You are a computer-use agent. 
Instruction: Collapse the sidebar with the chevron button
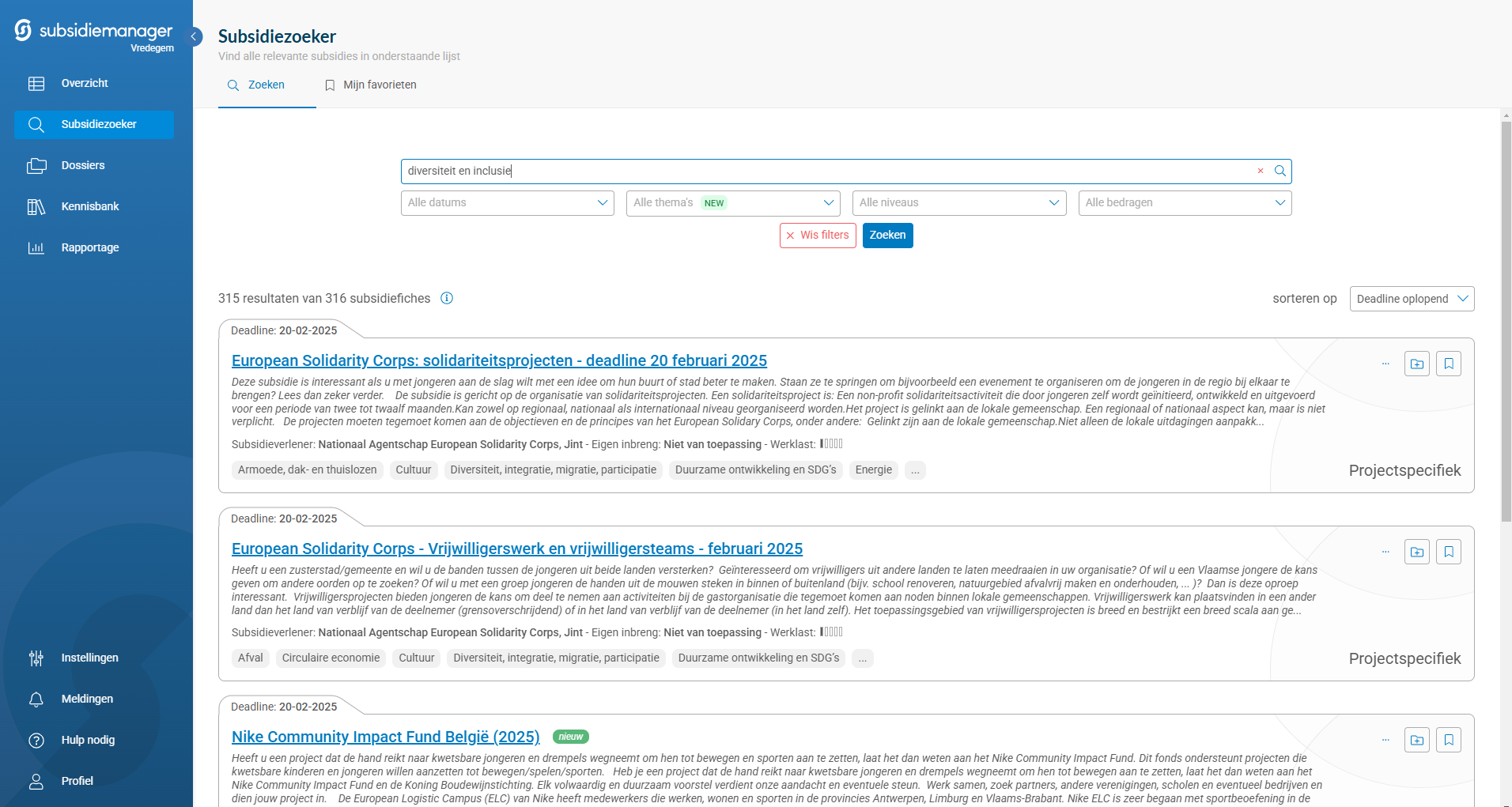tap(194, 36)
